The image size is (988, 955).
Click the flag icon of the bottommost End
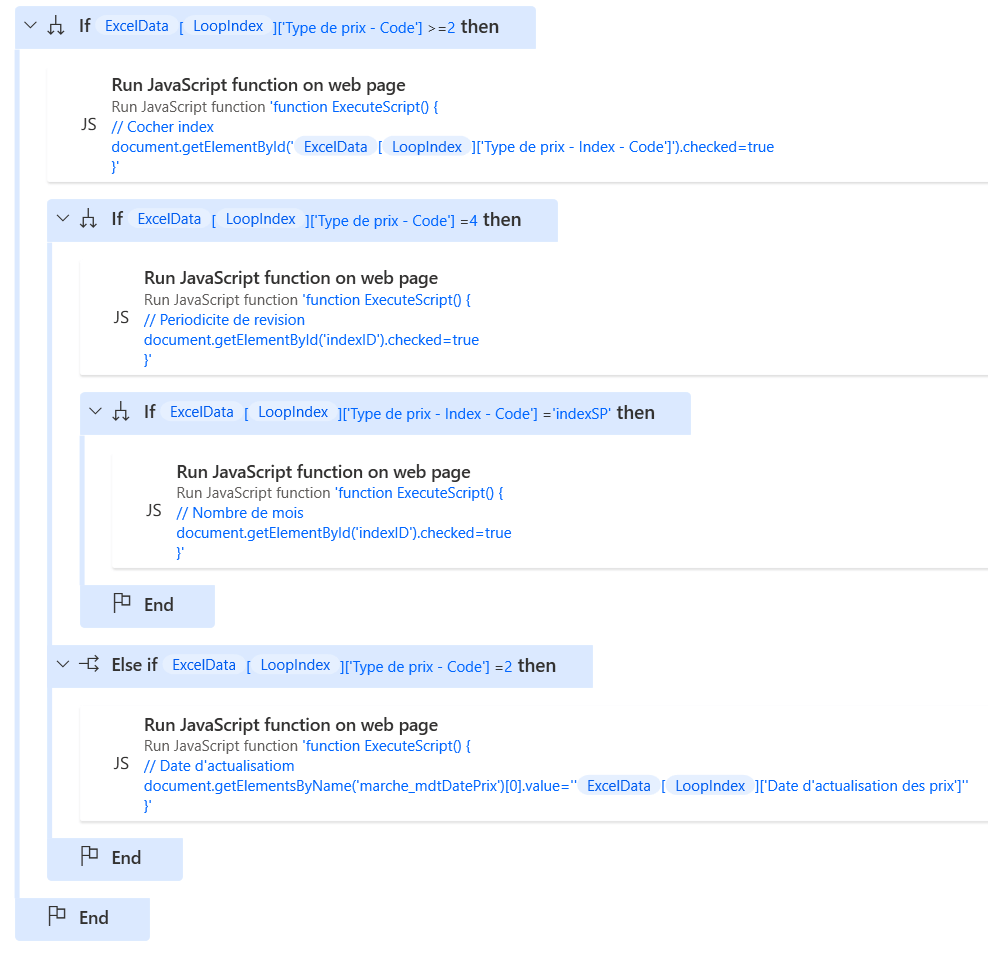click(x=57, y=917)
